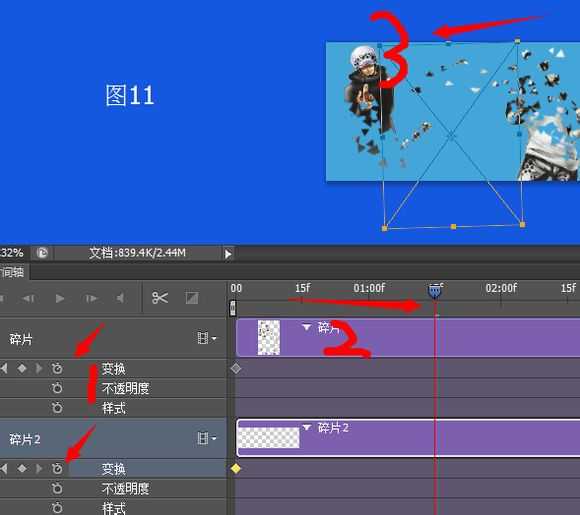Image resolution: width=580 pixels, height=515 pixels.
Task: Toggle the audio mute speaker icon
Action: point(120,298)
